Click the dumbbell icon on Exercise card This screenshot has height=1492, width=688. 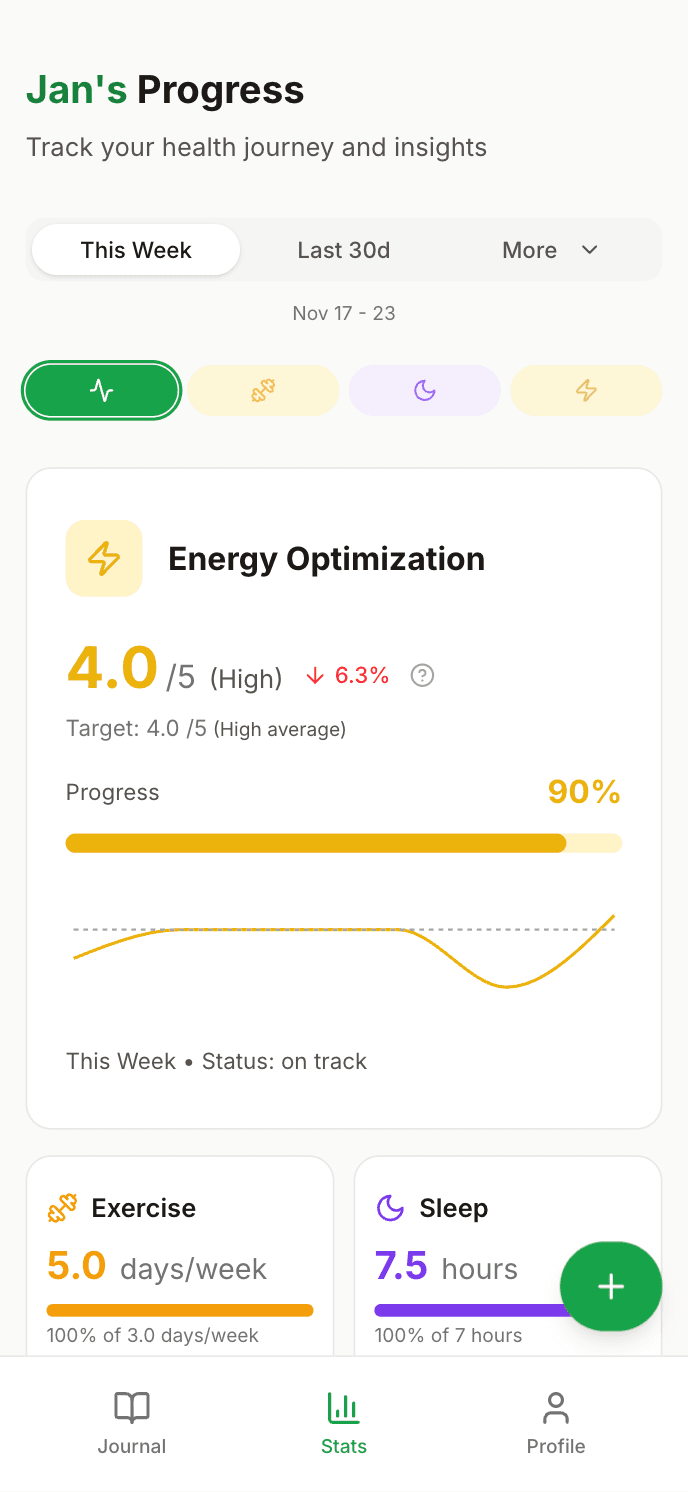(x=61, y=1207)
